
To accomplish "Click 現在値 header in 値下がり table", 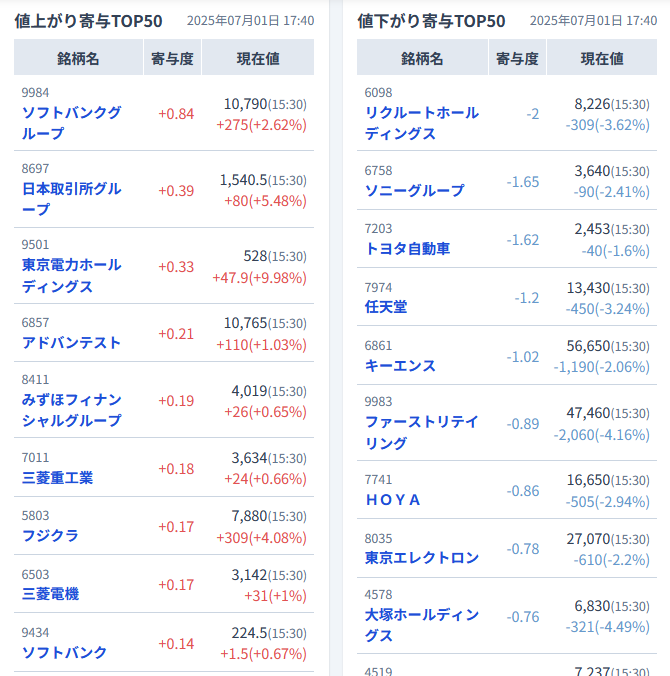I will (x=601, y=59).
